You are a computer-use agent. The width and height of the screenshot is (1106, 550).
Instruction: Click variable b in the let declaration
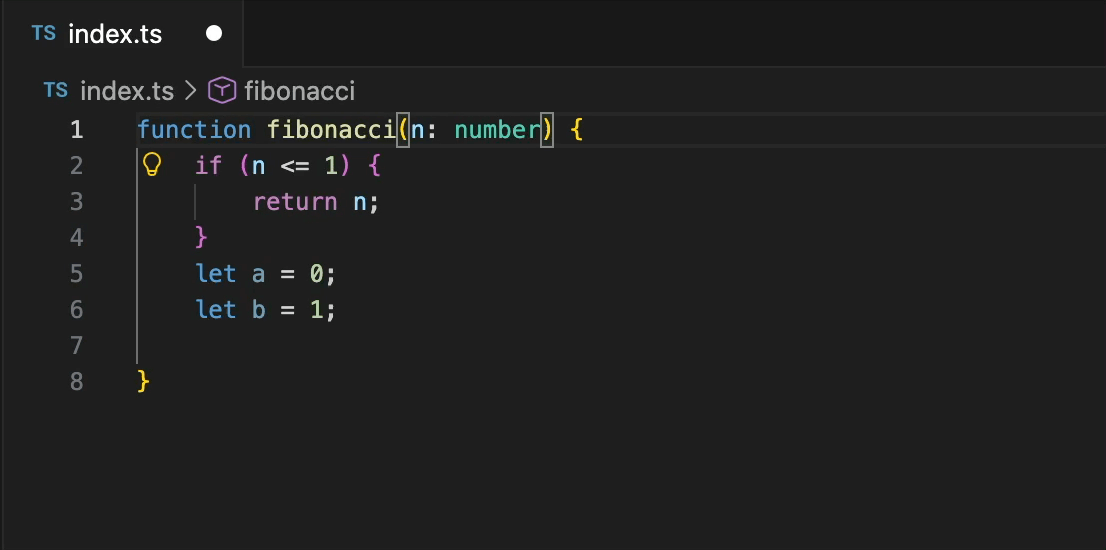tap(258, 309)
